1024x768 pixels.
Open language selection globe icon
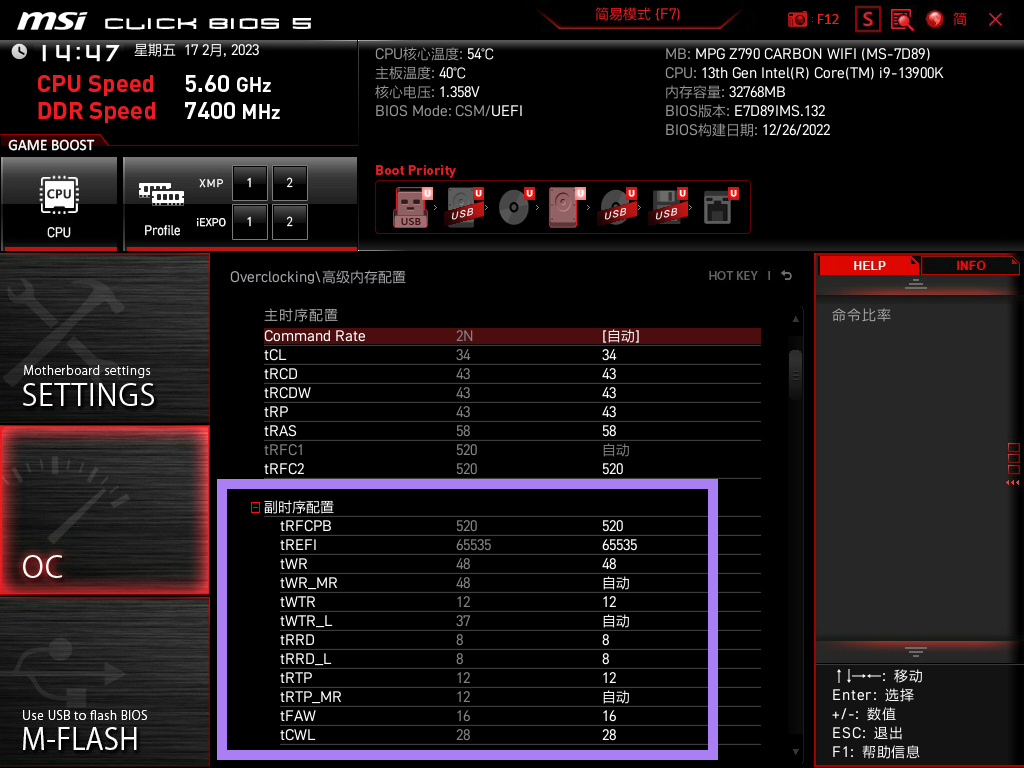click(935, 20)
